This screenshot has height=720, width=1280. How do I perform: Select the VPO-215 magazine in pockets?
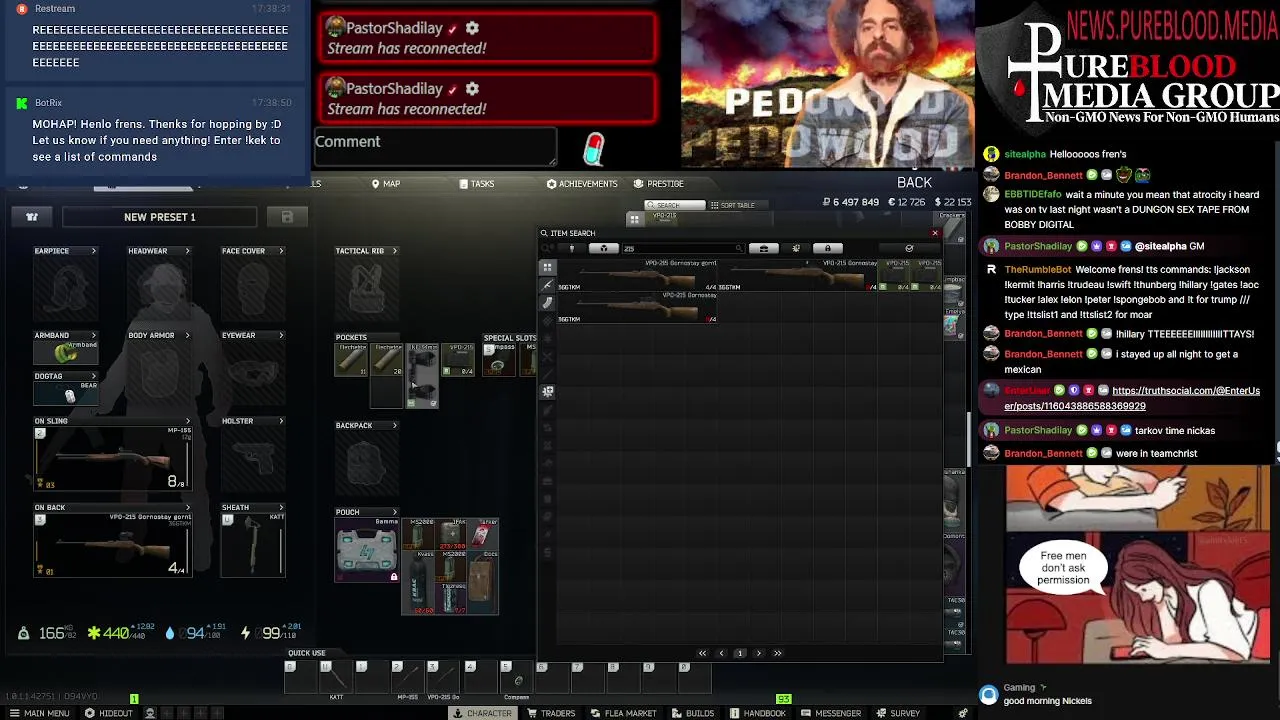pyautogui.click(x=459, y=360)
